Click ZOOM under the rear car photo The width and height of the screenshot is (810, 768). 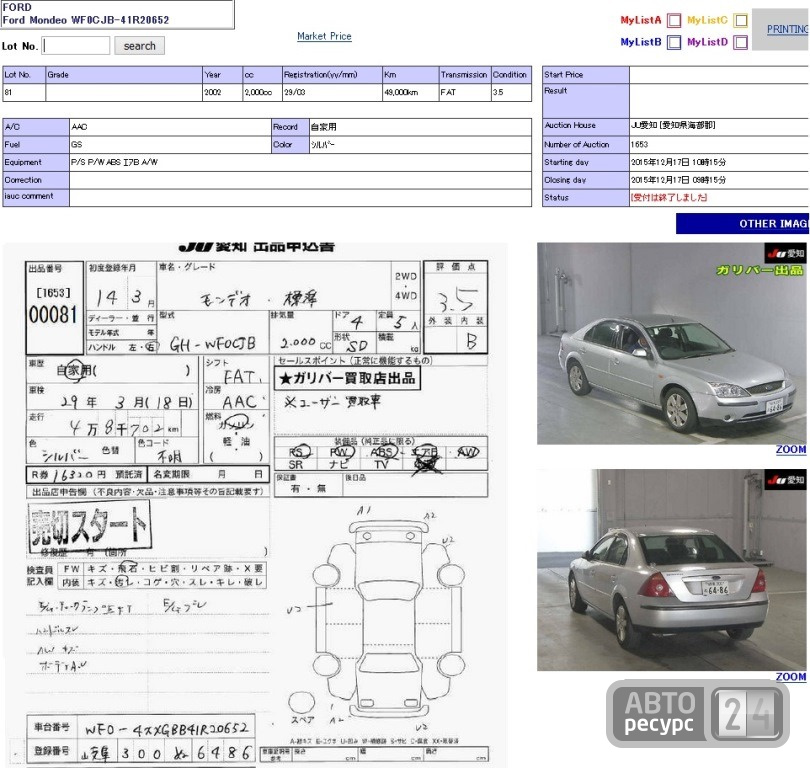tap(791, 677)
